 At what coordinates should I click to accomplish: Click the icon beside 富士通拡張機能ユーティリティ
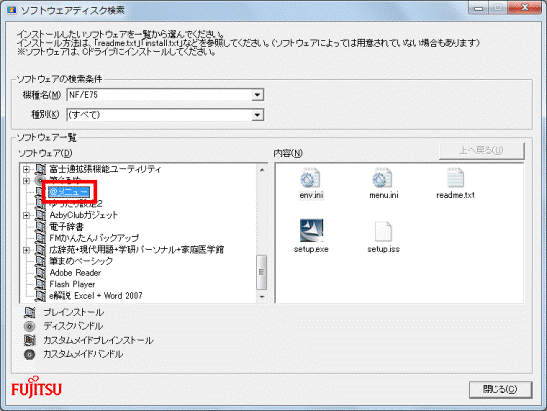40,169
